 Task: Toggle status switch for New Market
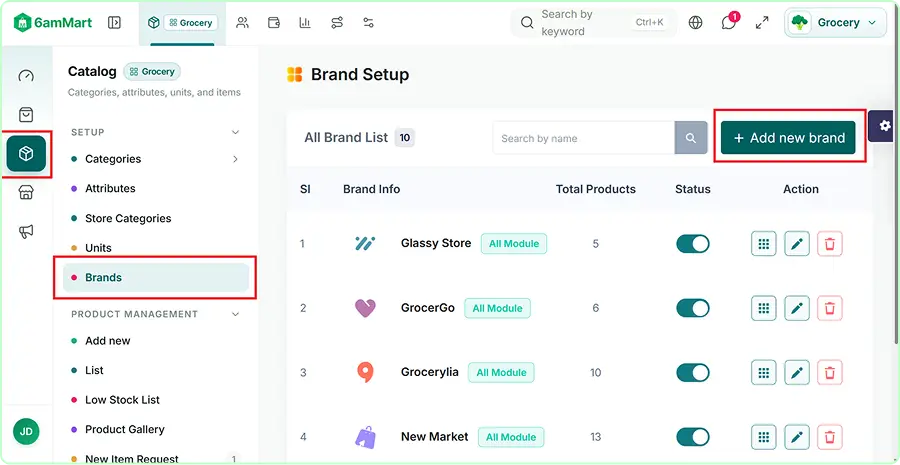tap(693, 437)
